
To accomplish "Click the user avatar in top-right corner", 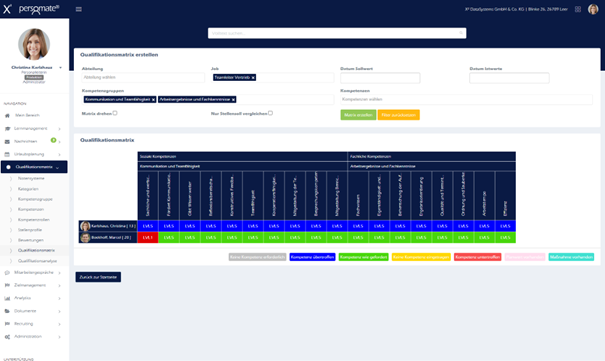I will (593, 9).
